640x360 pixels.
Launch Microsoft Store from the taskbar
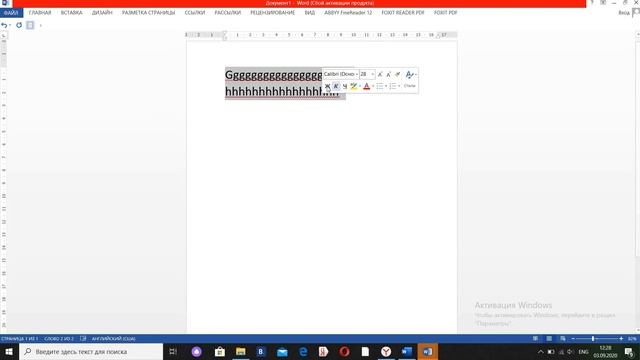pyautogui.click(x=220, y=351)
